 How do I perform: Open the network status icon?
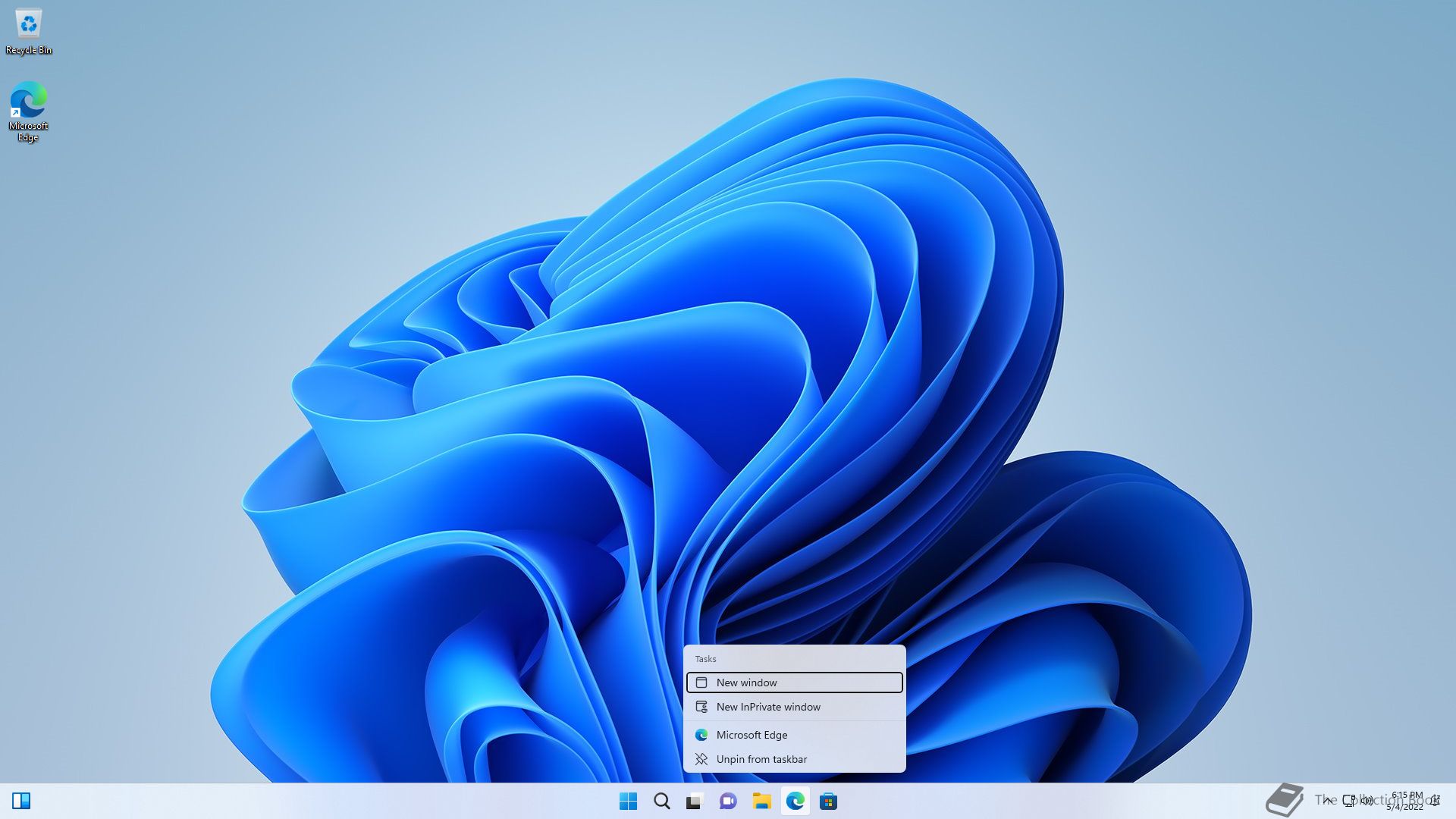(x=1349, y=801)
